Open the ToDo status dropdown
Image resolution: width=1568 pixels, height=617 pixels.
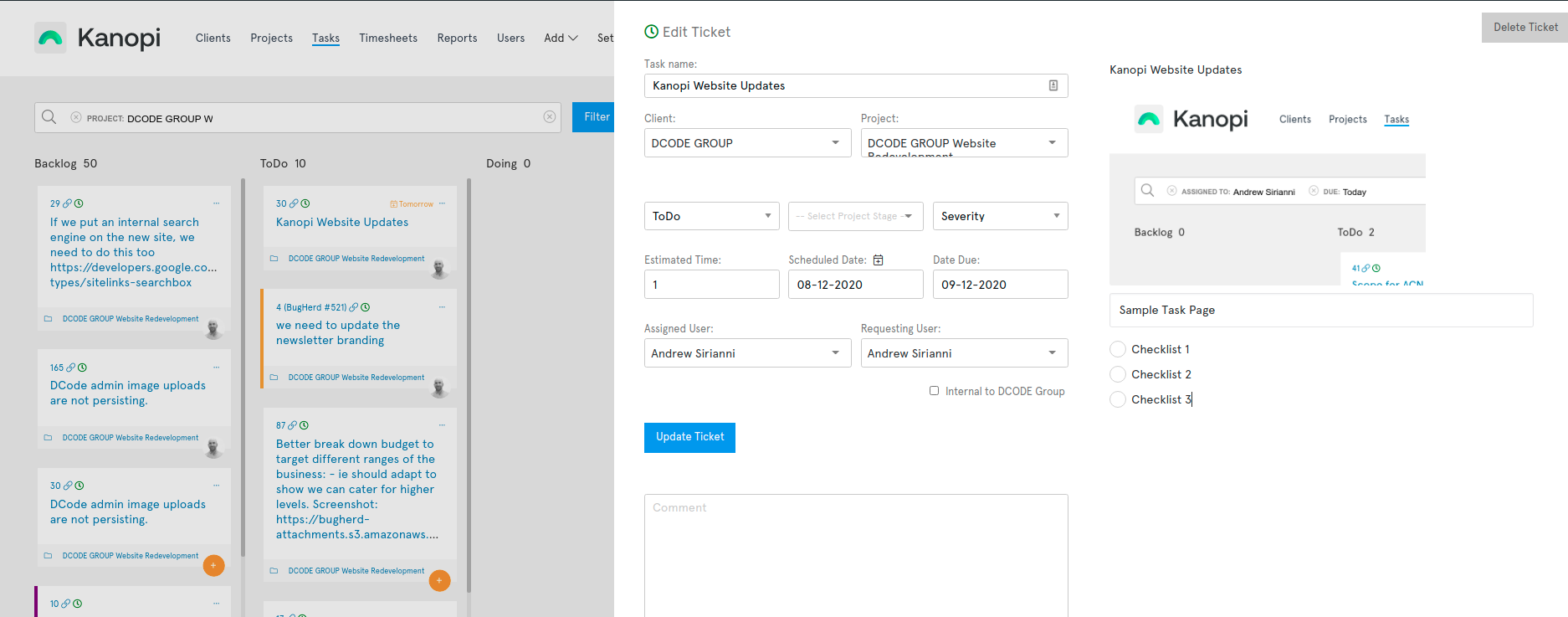coord(711,216)
